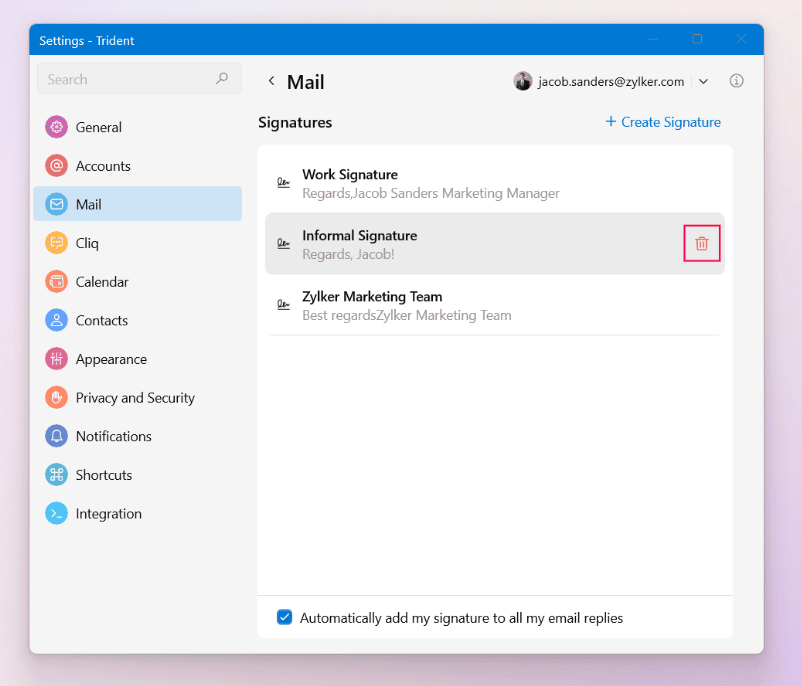Click the General settings gear icon
Image resolution: width=802 pixels, height=686 pixels.
[57, 127]
